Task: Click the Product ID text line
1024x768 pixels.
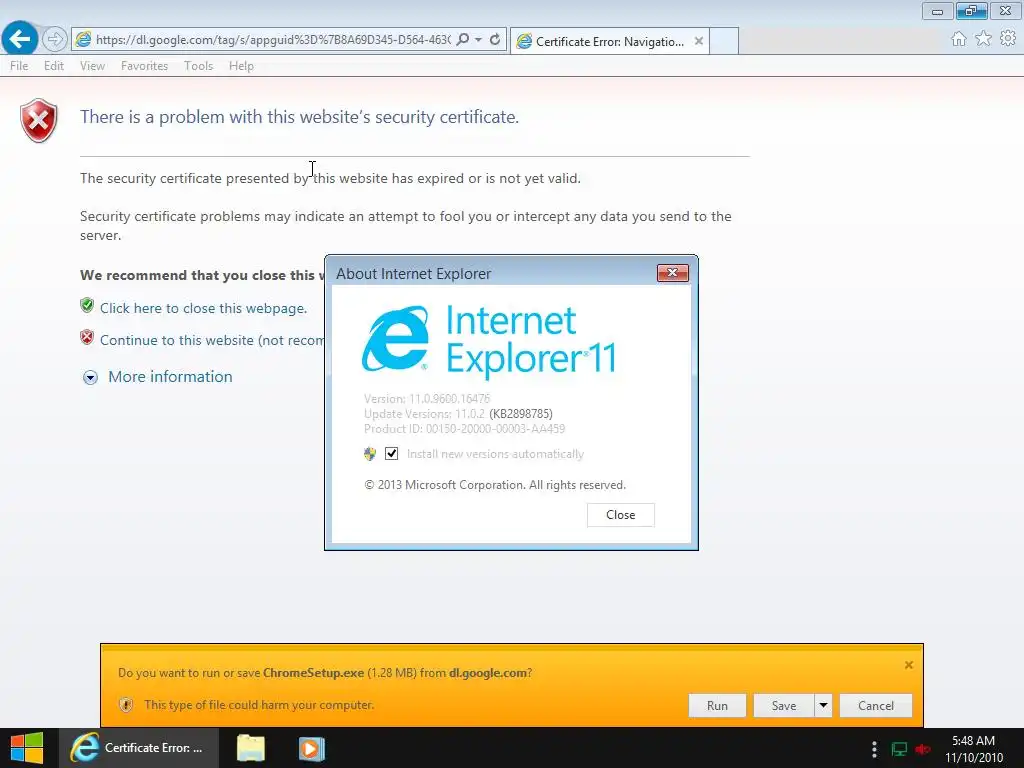Action: tap(464, 428)
